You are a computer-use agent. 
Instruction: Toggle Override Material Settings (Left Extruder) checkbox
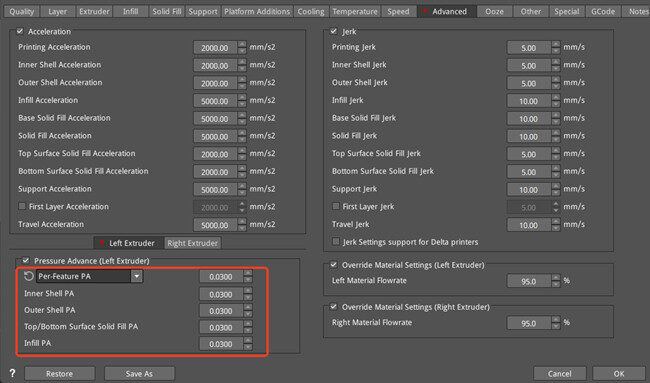click(x=334, y=264)
